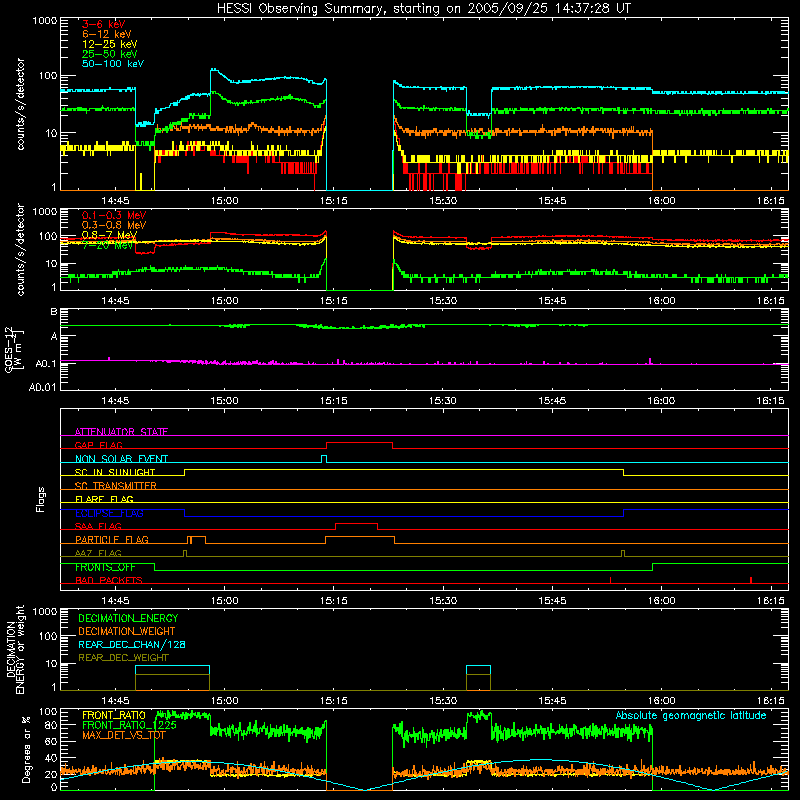Image resolution: width=800 pixels, height=800 pixels.
Task: Select the 6-12 keV legend label
Action: (107, 34)
